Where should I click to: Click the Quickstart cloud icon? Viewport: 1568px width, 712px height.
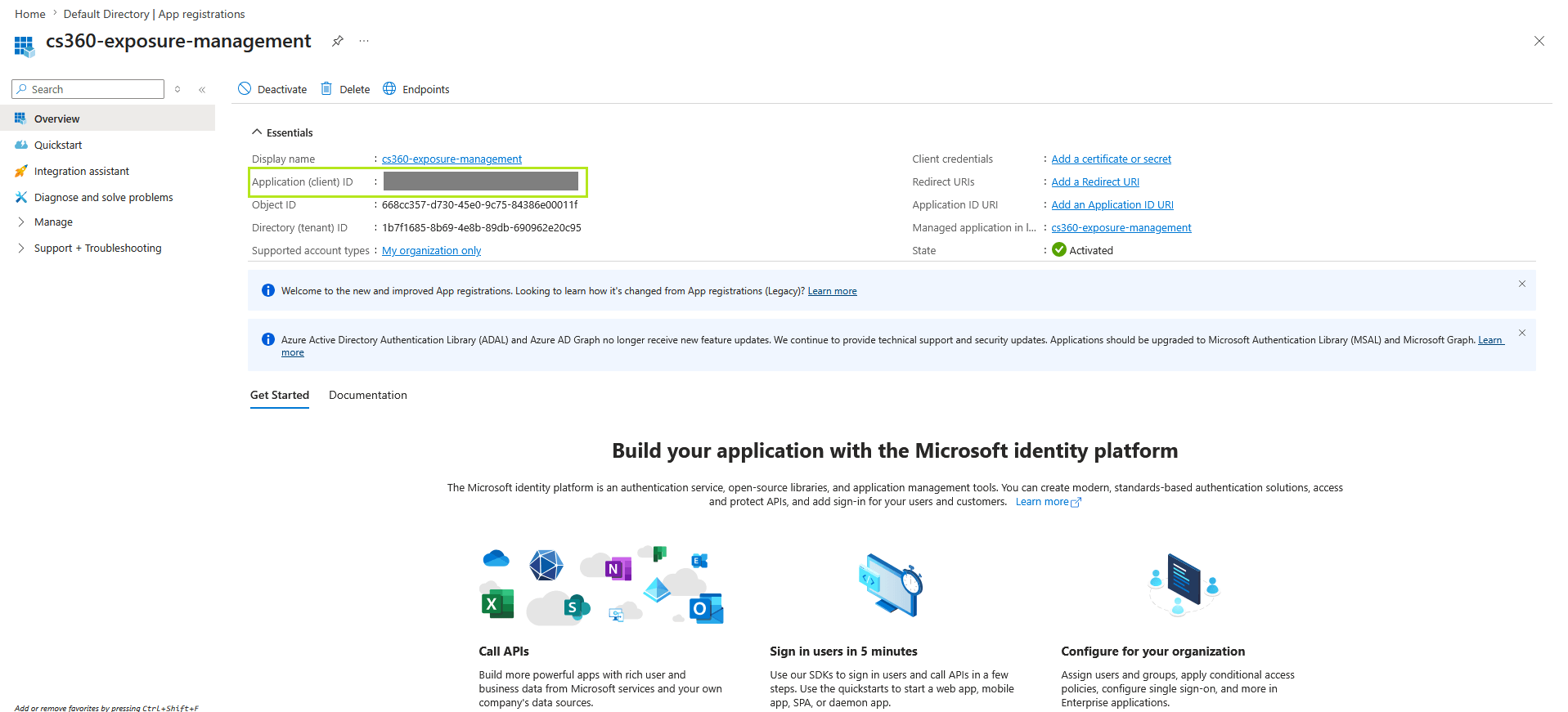[21, 145]
